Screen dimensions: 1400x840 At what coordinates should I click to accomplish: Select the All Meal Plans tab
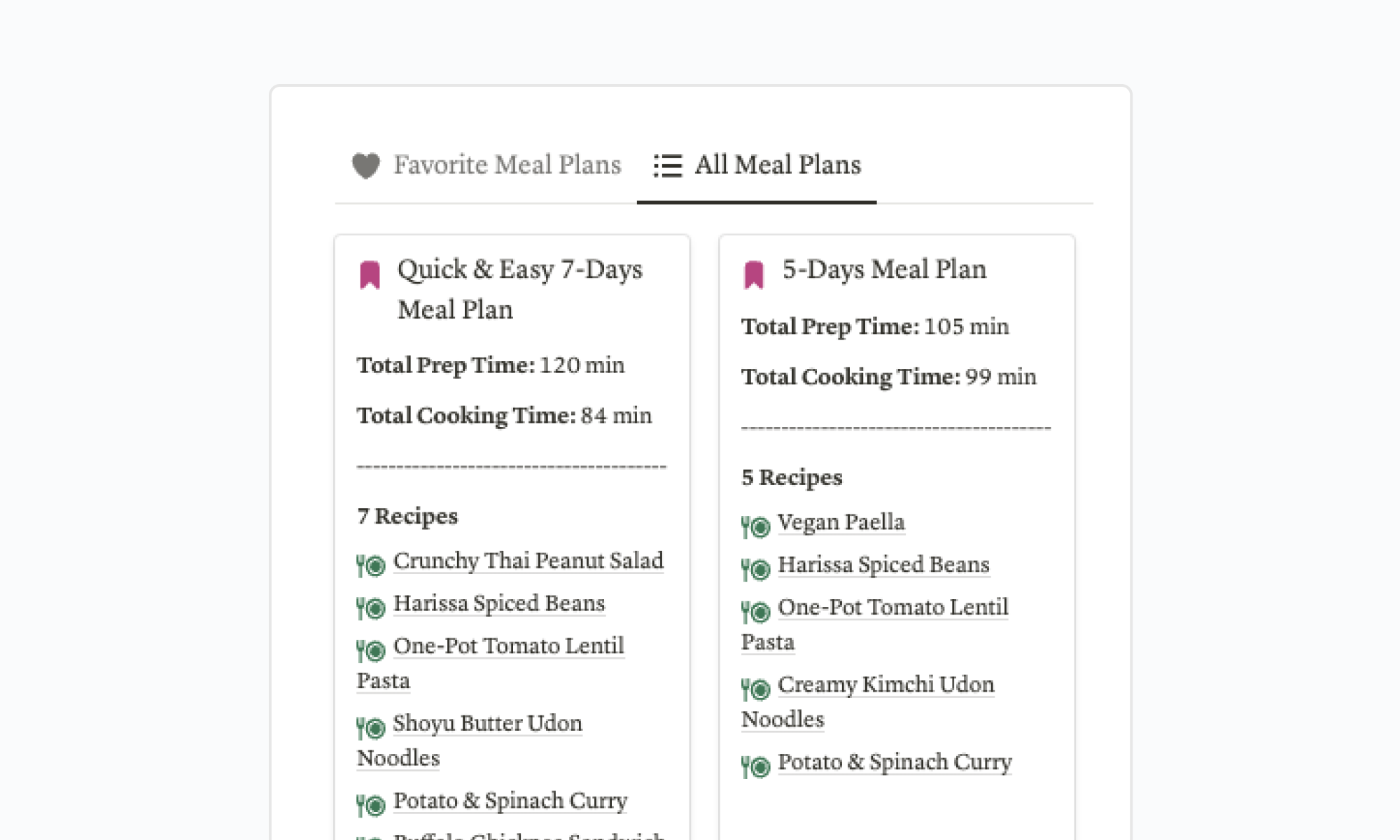tap(777, 165)
